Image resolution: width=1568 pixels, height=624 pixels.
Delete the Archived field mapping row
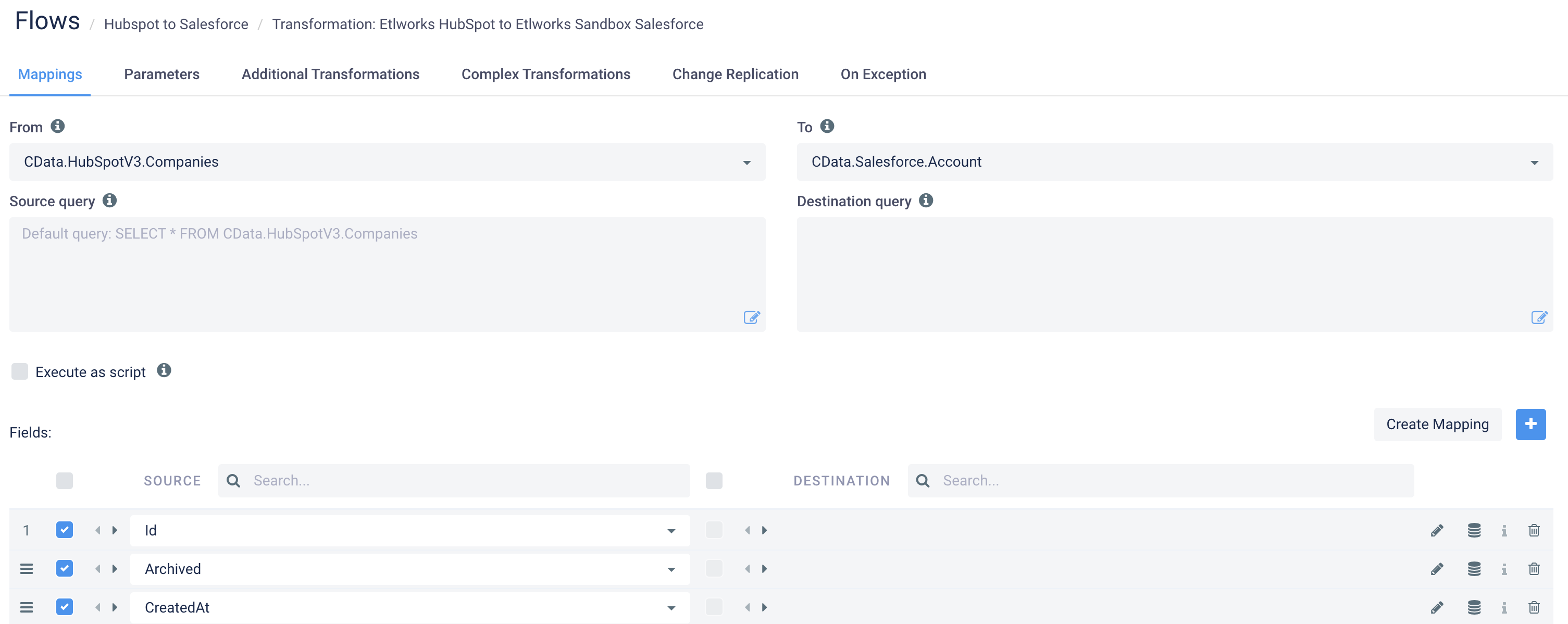(x=1534, y=569)
